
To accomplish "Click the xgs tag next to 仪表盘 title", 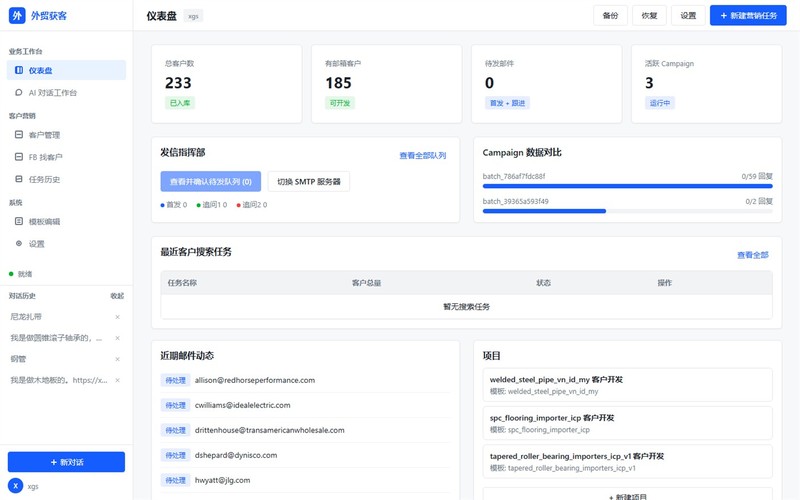I will 193,16.
